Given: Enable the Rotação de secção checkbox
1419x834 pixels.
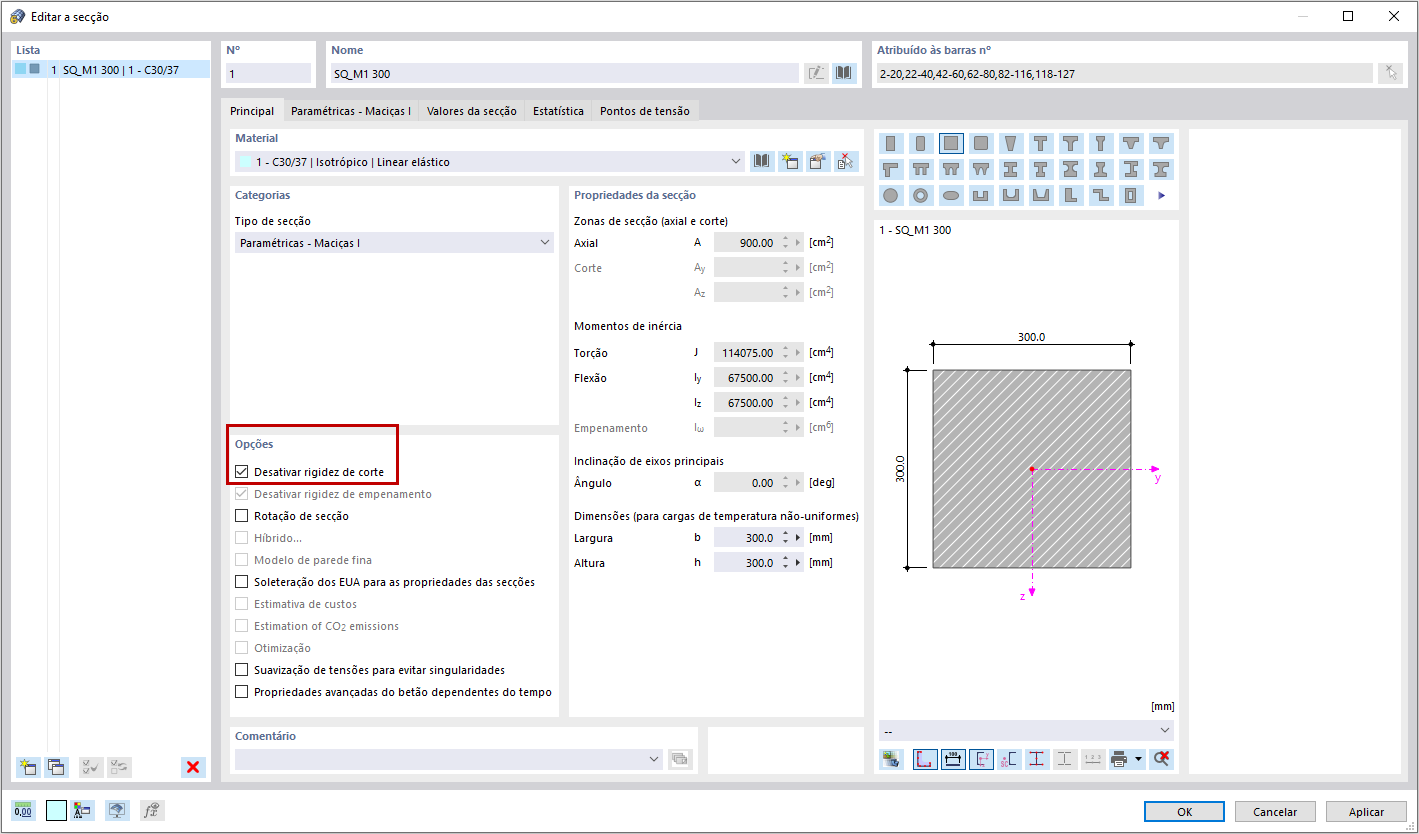Looking at the screenshot, I should pos(241,516).
